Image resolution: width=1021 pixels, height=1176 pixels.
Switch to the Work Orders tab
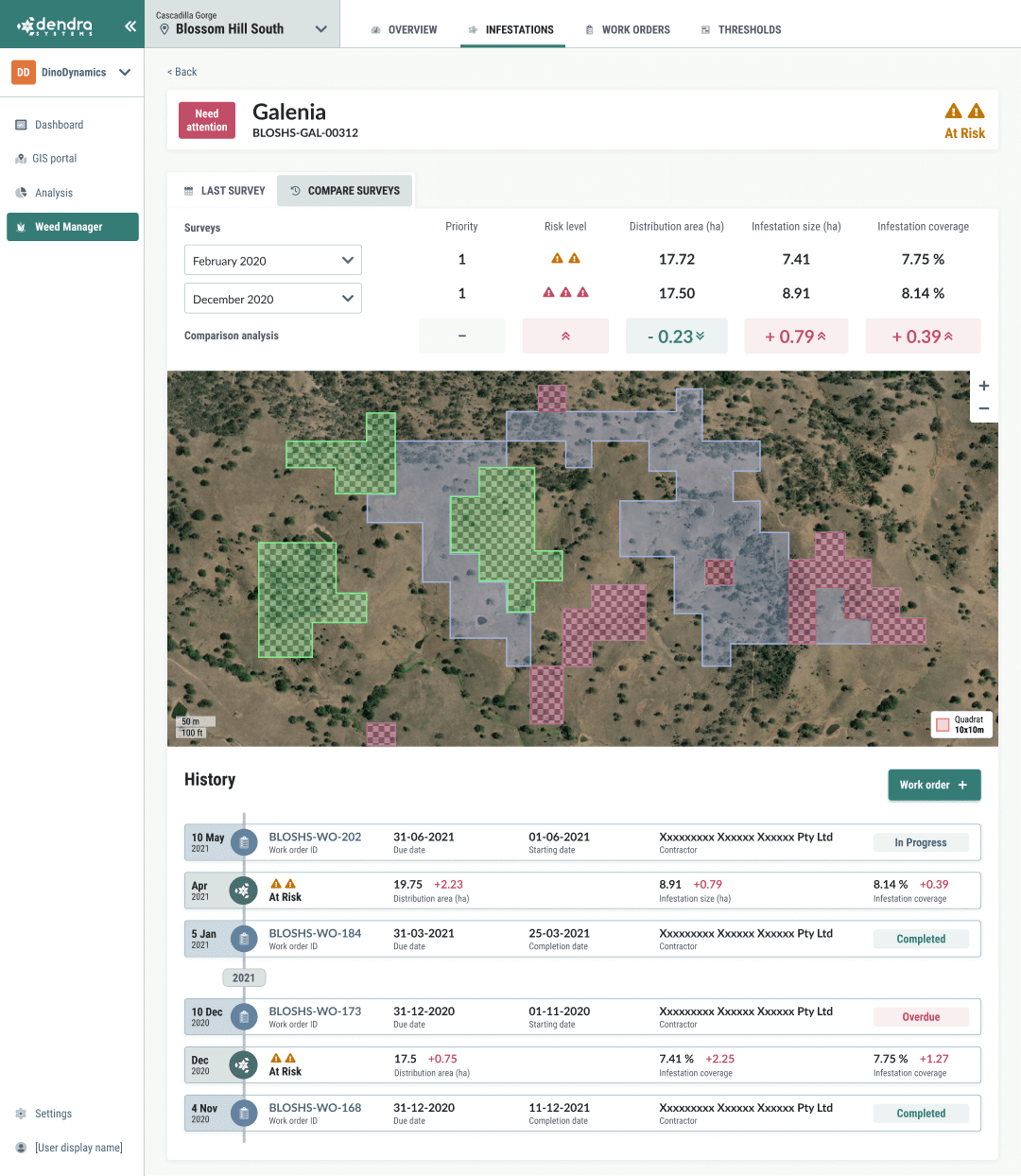(x=627, y=30)
